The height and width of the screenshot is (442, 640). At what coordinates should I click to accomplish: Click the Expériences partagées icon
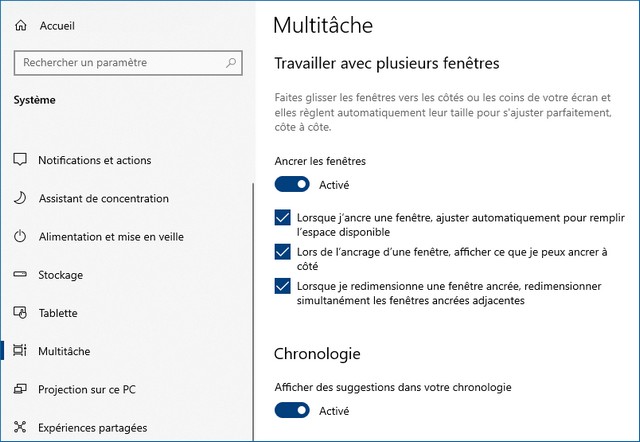[20, 428]
